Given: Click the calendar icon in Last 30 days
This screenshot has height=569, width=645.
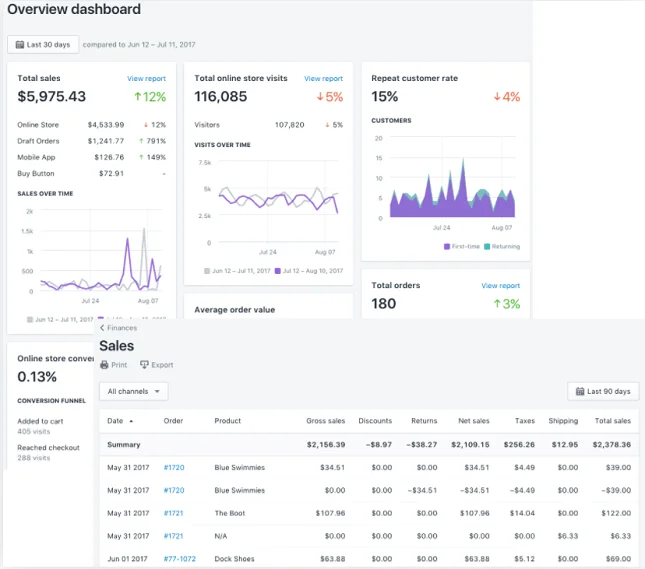Looking at the screenshot, I should click(19, 44).
